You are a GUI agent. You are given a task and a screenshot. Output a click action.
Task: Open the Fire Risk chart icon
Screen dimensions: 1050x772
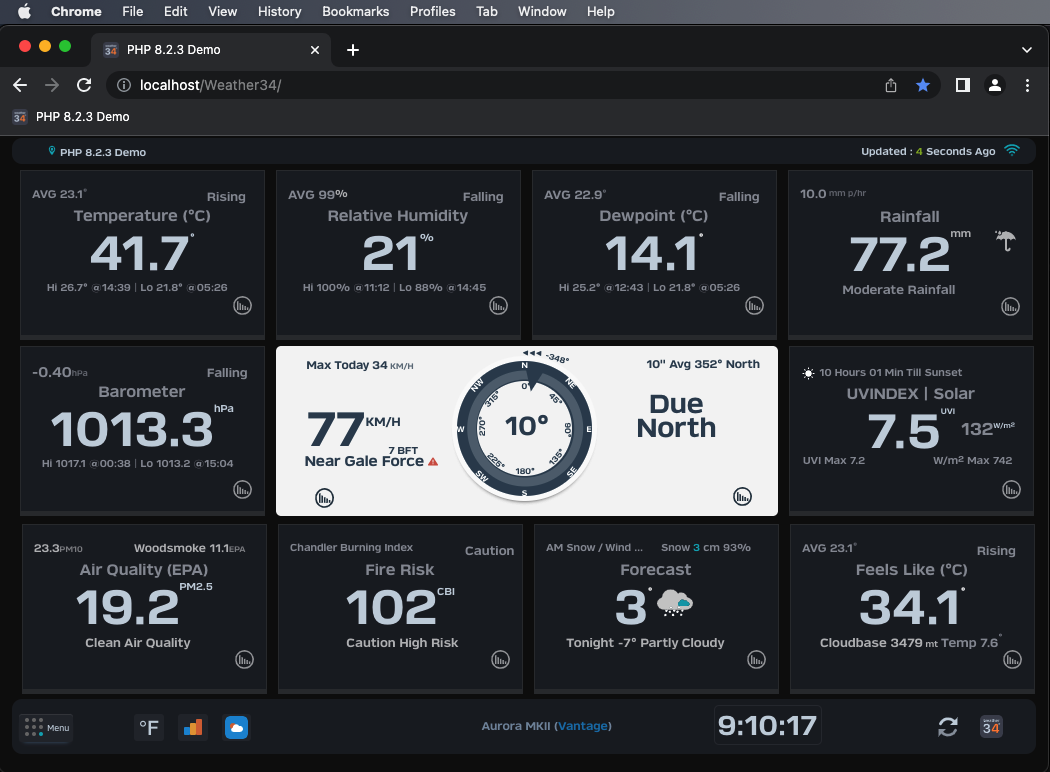[x=500, y=660]
